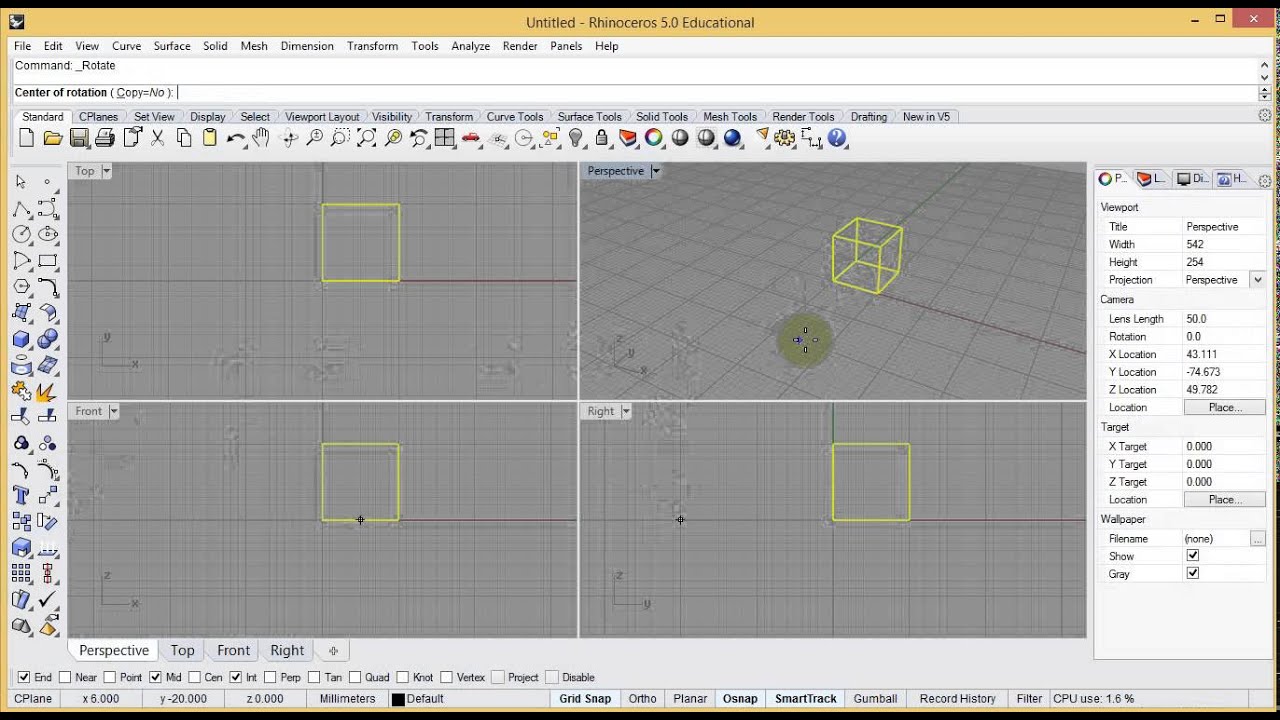
Task: Click the Print icon
Action: click(105, 138)
